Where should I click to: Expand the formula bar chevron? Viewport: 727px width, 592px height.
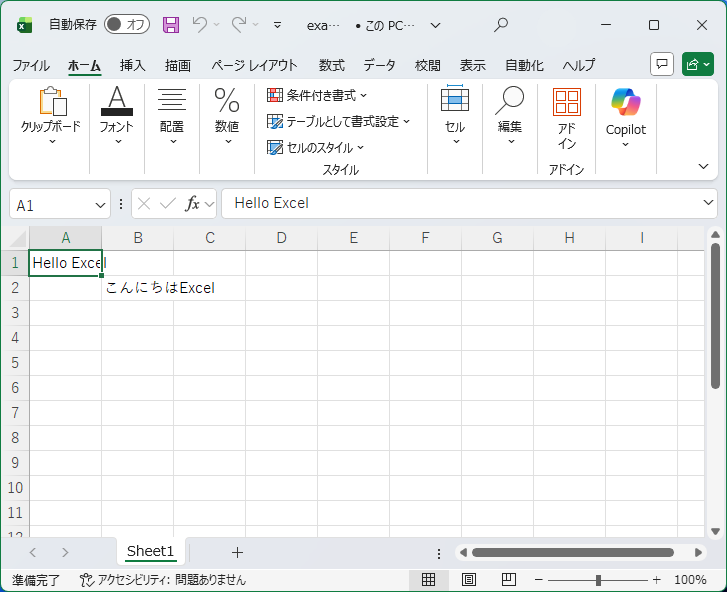coord(708,203)
